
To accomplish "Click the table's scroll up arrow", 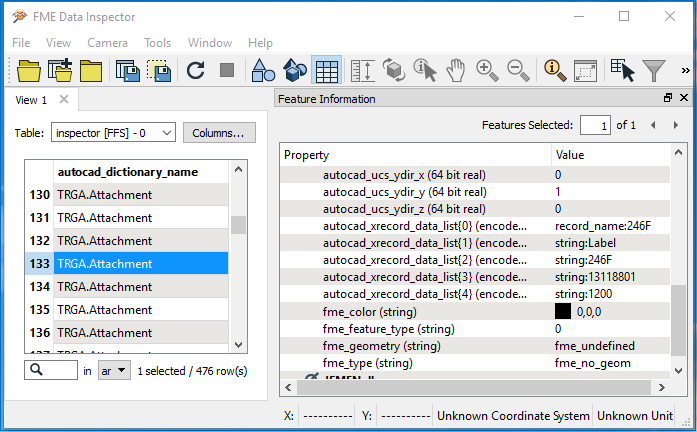I will 238,169.
